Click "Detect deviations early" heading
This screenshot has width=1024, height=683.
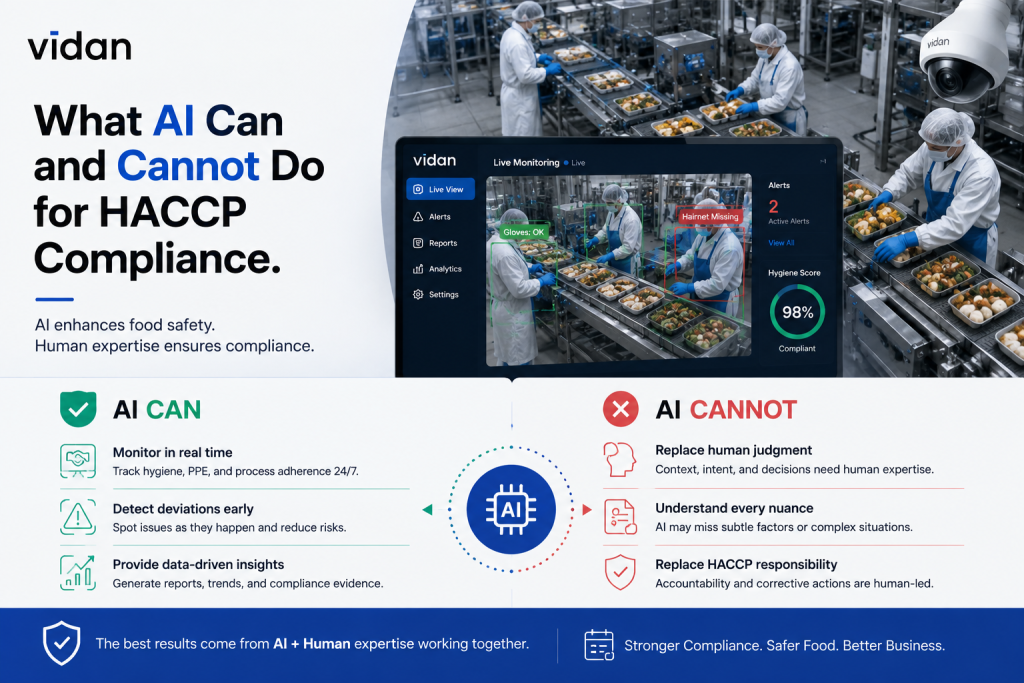[183, 509]
